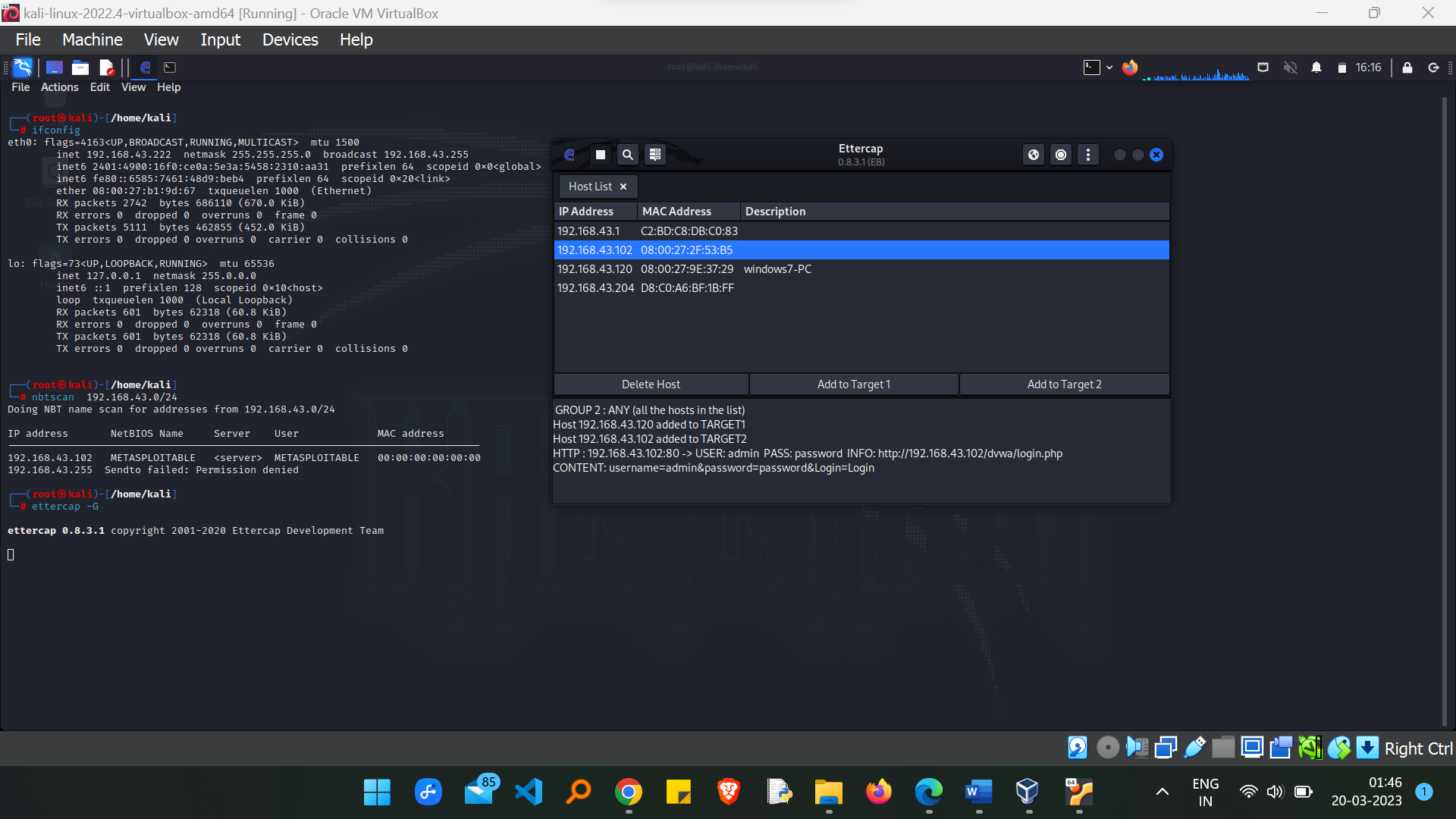Toggle the muted volume icon in Kali panel

pyautogui.click(x=1290, y=67)
